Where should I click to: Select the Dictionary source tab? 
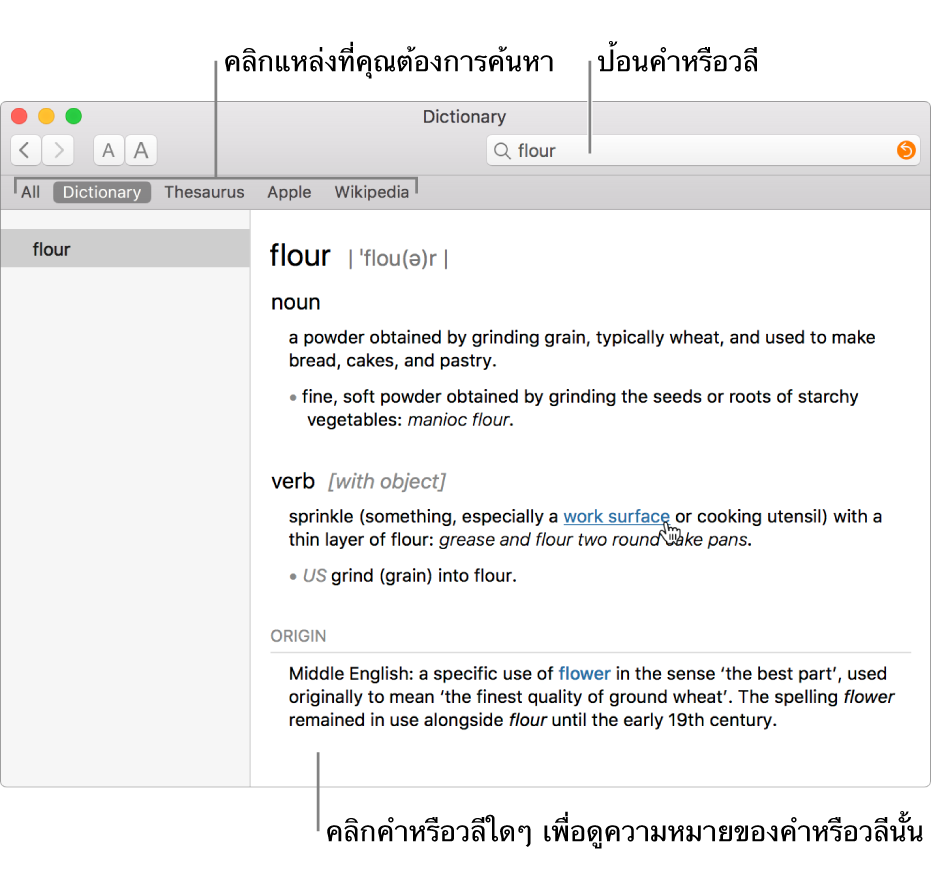tap(102, 192)
